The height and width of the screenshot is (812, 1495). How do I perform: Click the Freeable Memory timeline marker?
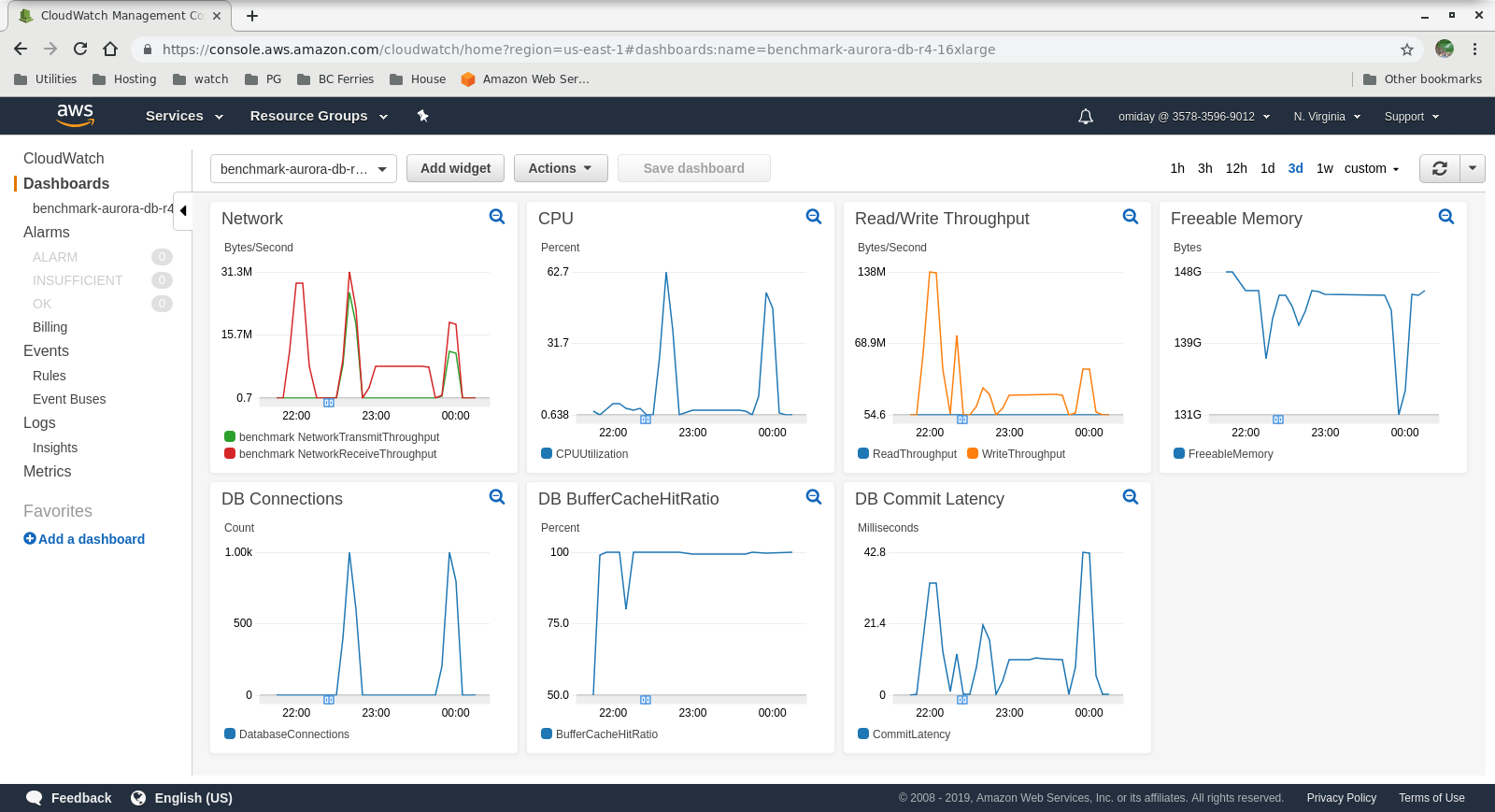1278,420
